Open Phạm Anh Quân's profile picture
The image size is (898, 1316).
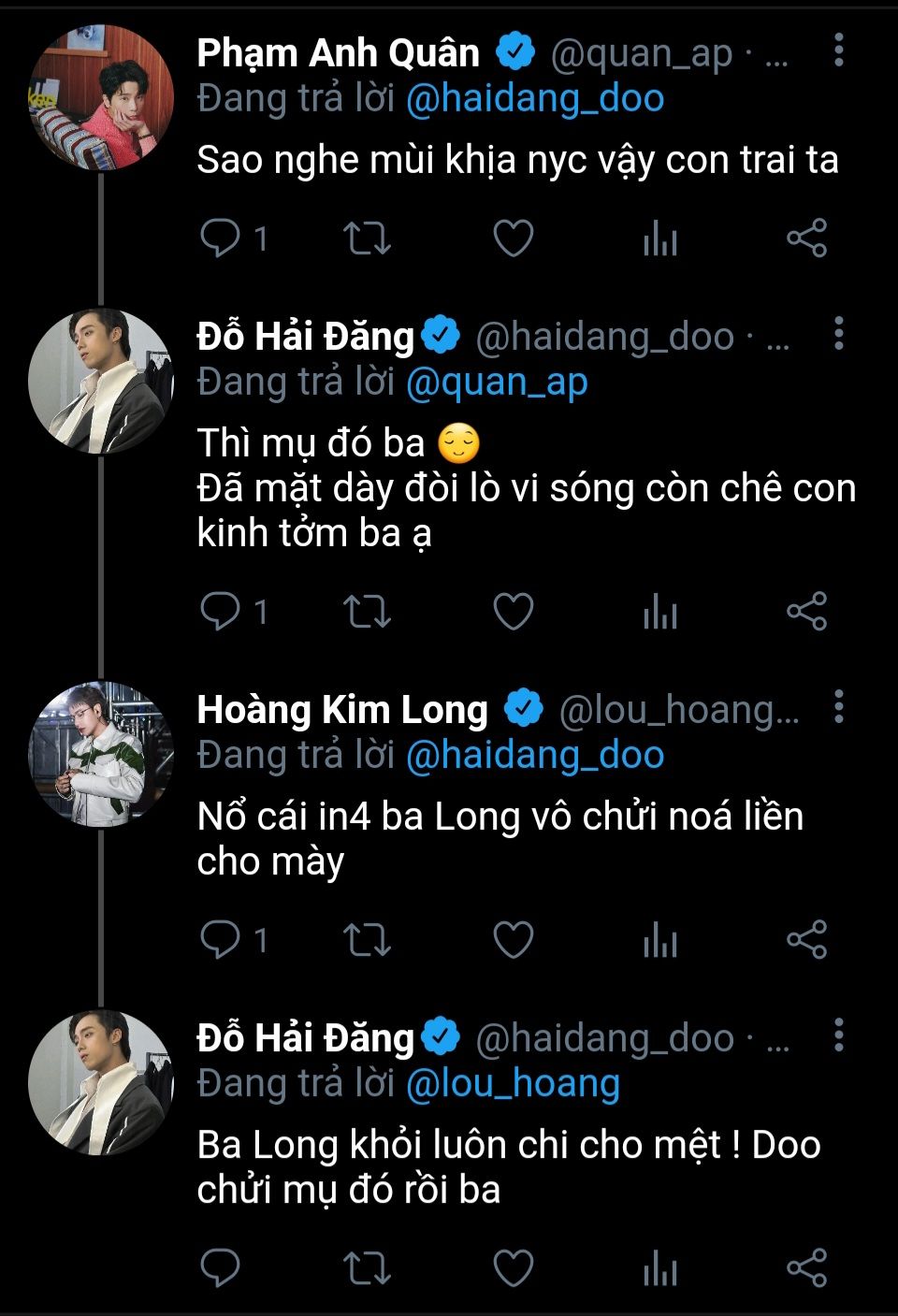coord(101,97)
